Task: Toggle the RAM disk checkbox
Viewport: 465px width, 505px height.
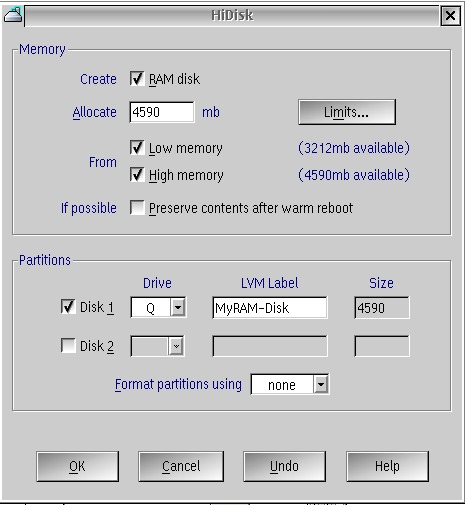Action: (x=137, y=79)
